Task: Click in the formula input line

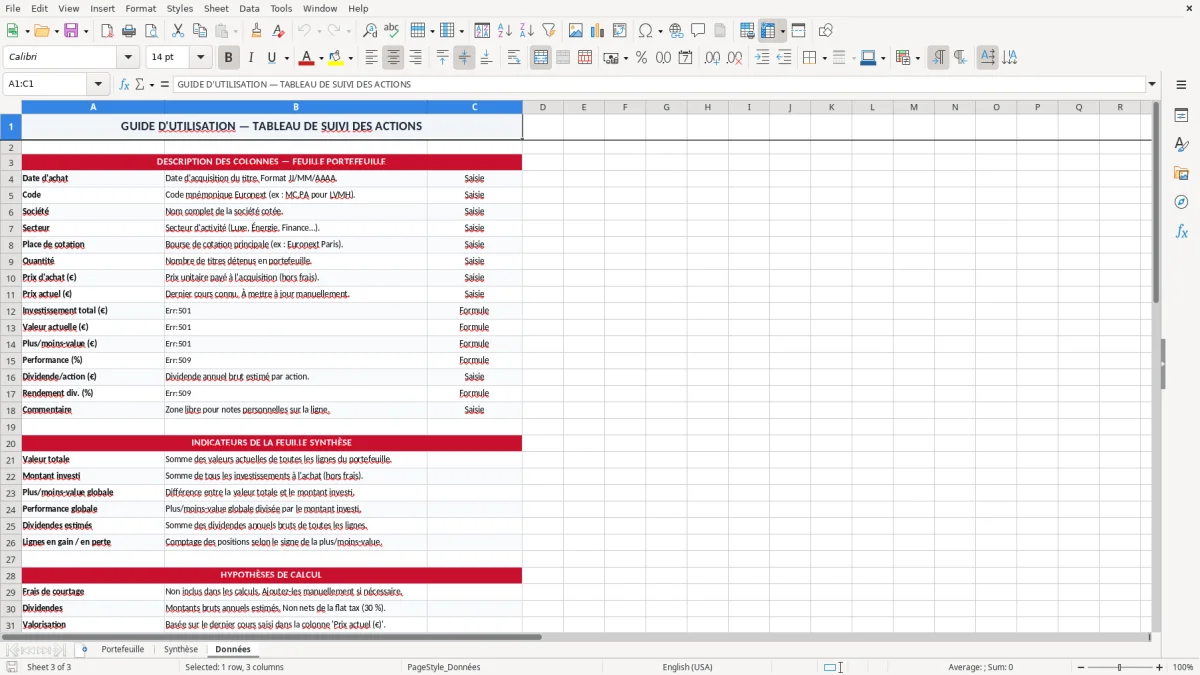Action: [x=659, y=85]
